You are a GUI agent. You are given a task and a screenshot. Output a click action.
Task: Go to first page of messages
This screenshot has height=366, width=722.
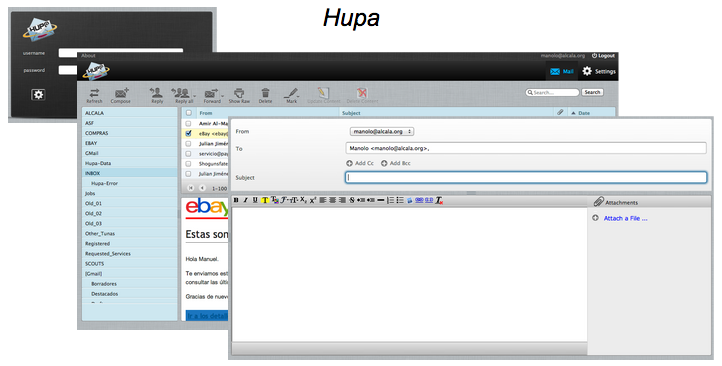(x=191, y=188)
